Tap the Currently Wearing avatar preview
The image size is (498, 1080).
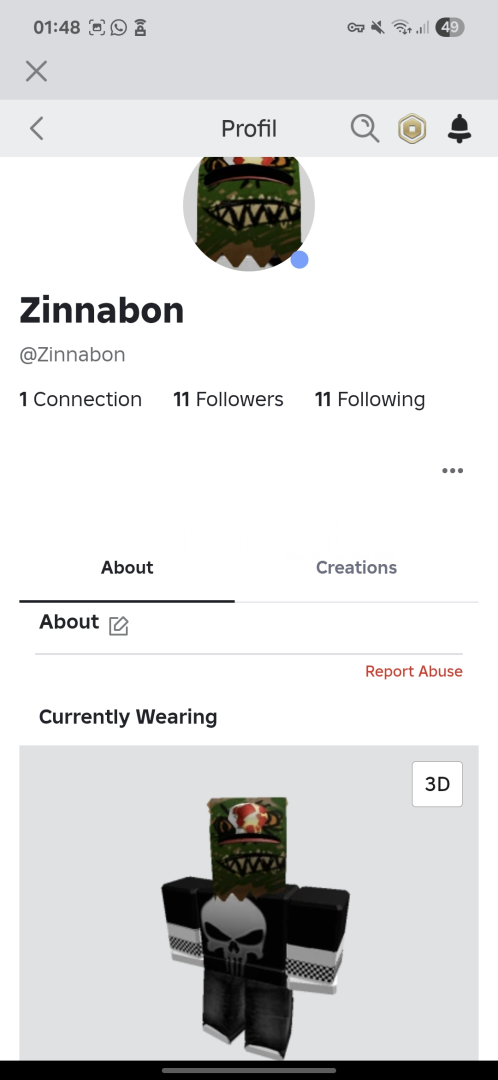(x=249, y=903)
